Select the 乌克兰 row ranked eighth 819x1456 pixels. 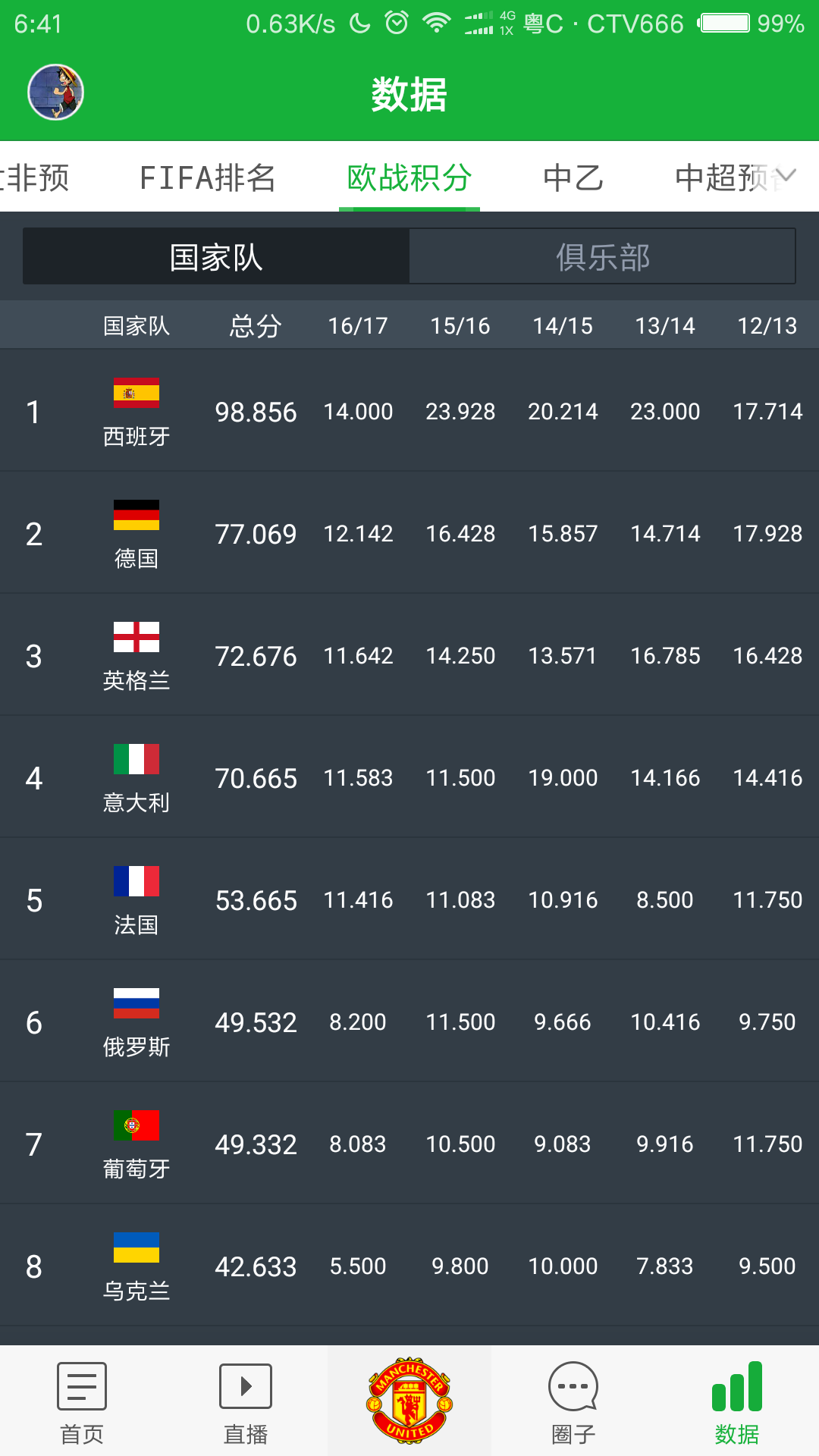(409, 1266)
